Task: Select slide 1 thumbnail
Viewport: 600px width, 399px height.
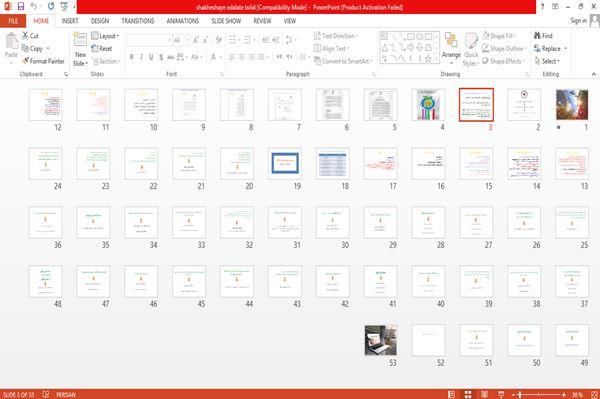Action: point(572,104)
